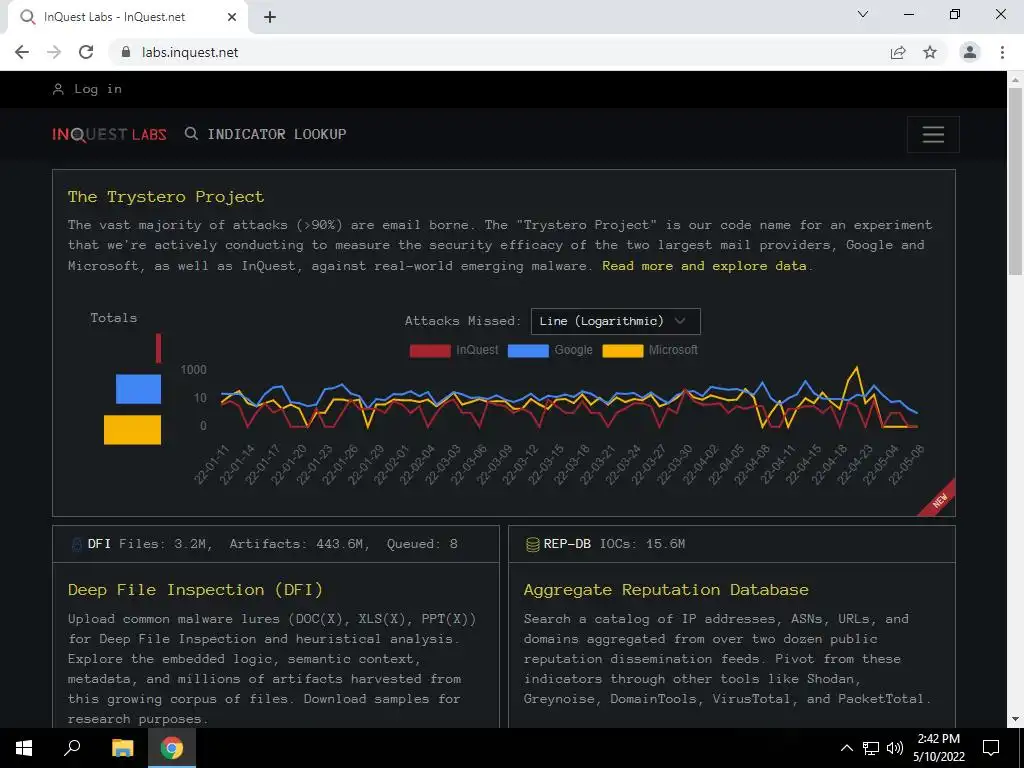Click the Indicator Lookup magnifier icon

click(191, 134)
